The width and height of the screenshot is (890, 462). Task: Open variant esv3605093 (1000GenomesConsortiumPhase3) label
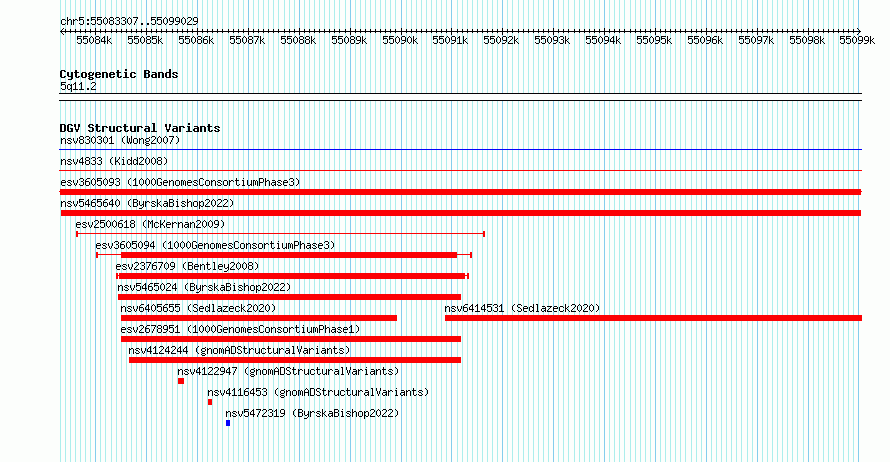[180, 182]
